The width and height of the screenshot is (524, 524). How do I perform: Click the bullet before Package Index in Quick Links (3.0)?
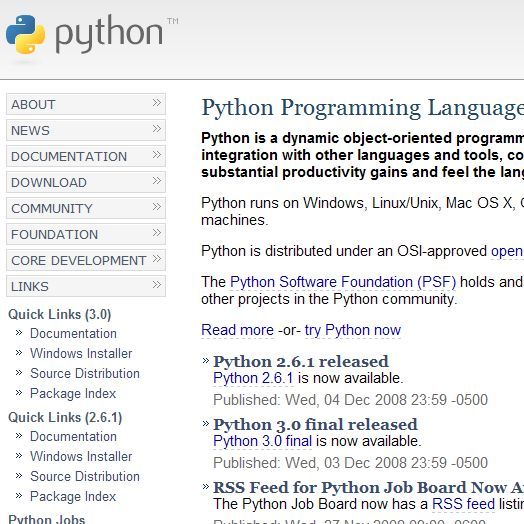point(19,393)
